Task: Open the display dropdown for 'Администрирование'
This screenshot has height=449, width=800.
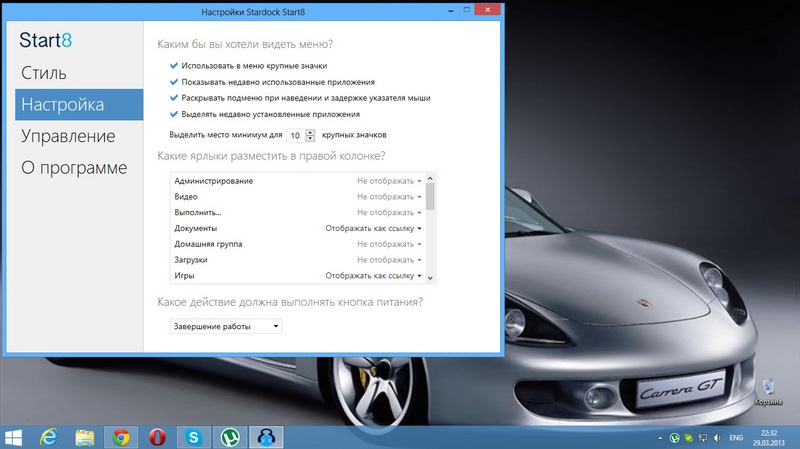Action: click(388, 181)
